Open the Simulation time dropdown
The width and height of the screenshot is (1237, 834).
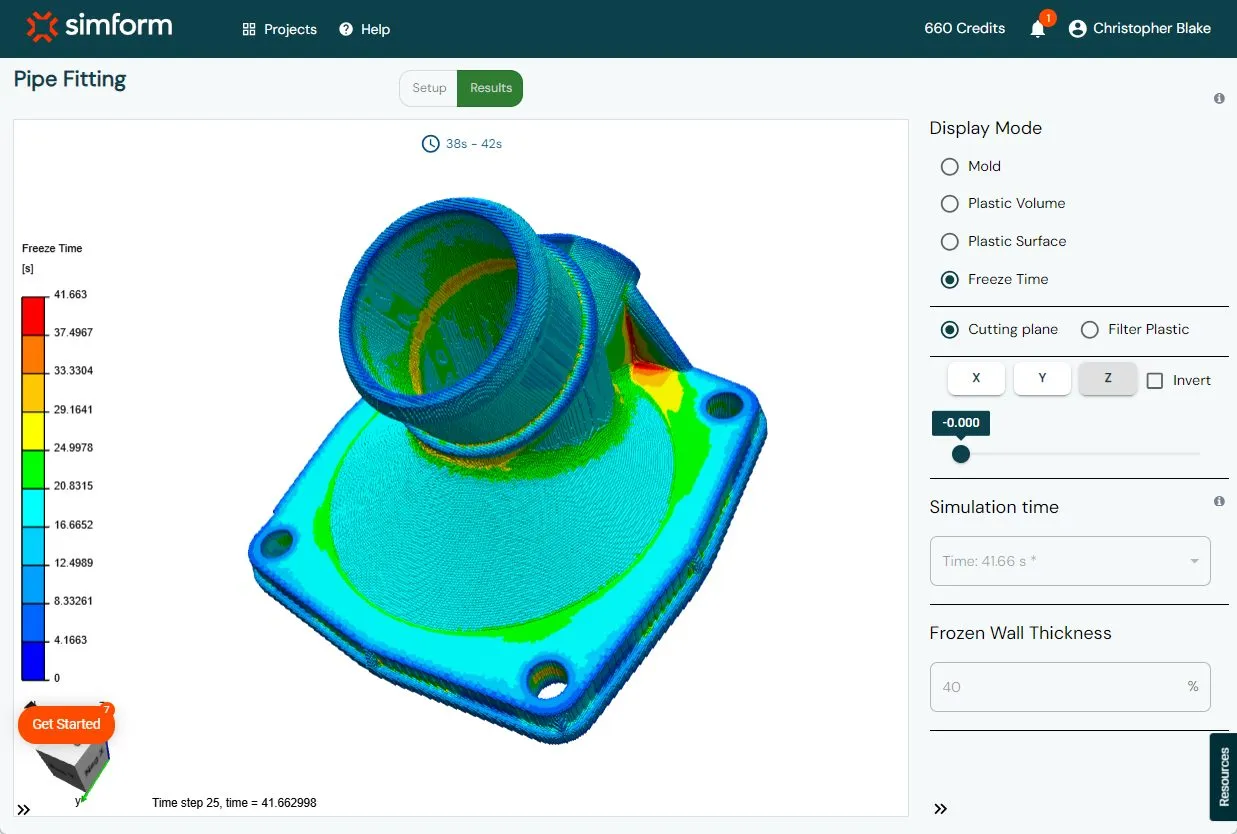point(1070,561)
